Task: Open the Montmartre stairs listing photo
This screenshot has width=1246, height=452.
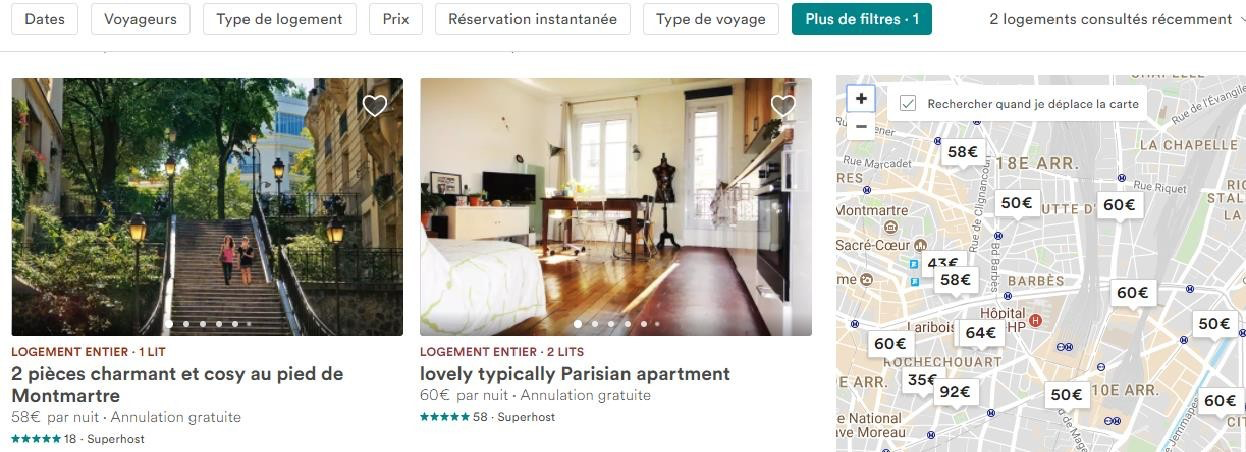Action: (x=207, y=207)
